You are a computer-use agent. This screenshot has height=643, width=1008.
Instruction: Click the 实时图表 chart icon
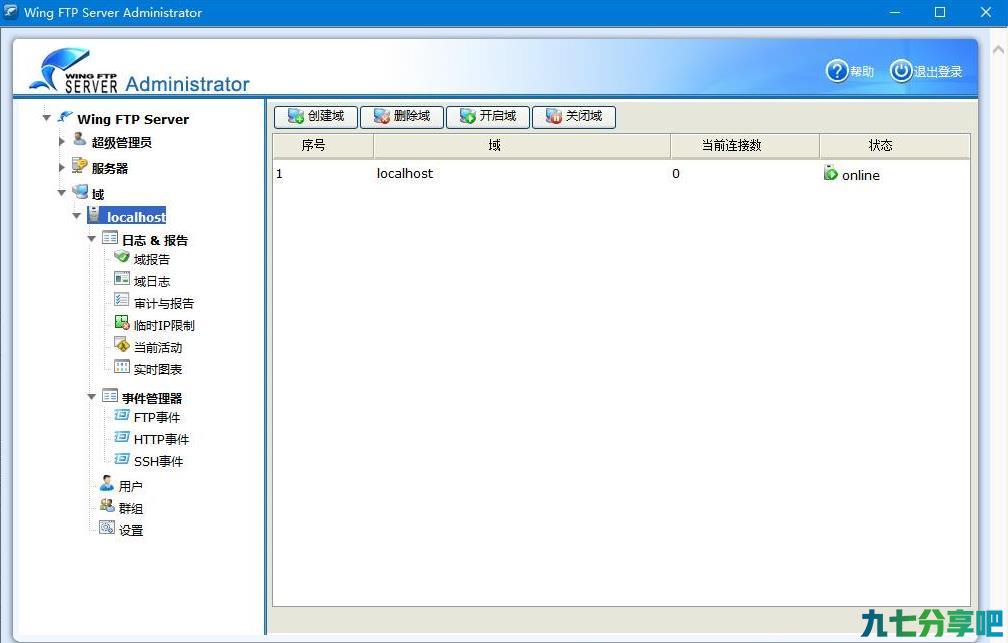pyautogui.click(x=122, y=367)
